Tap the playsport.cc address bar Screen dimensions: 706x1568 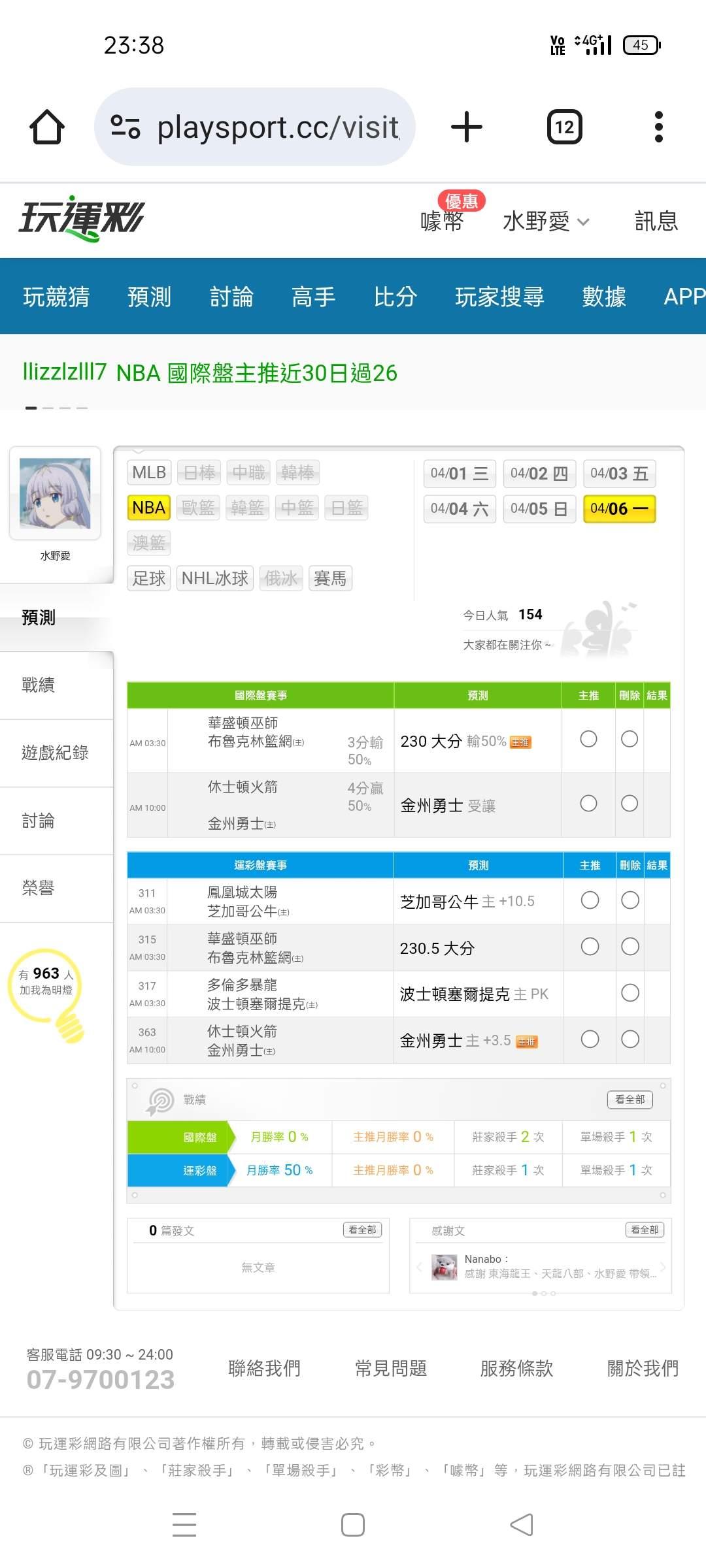click(x=255, y=127)
